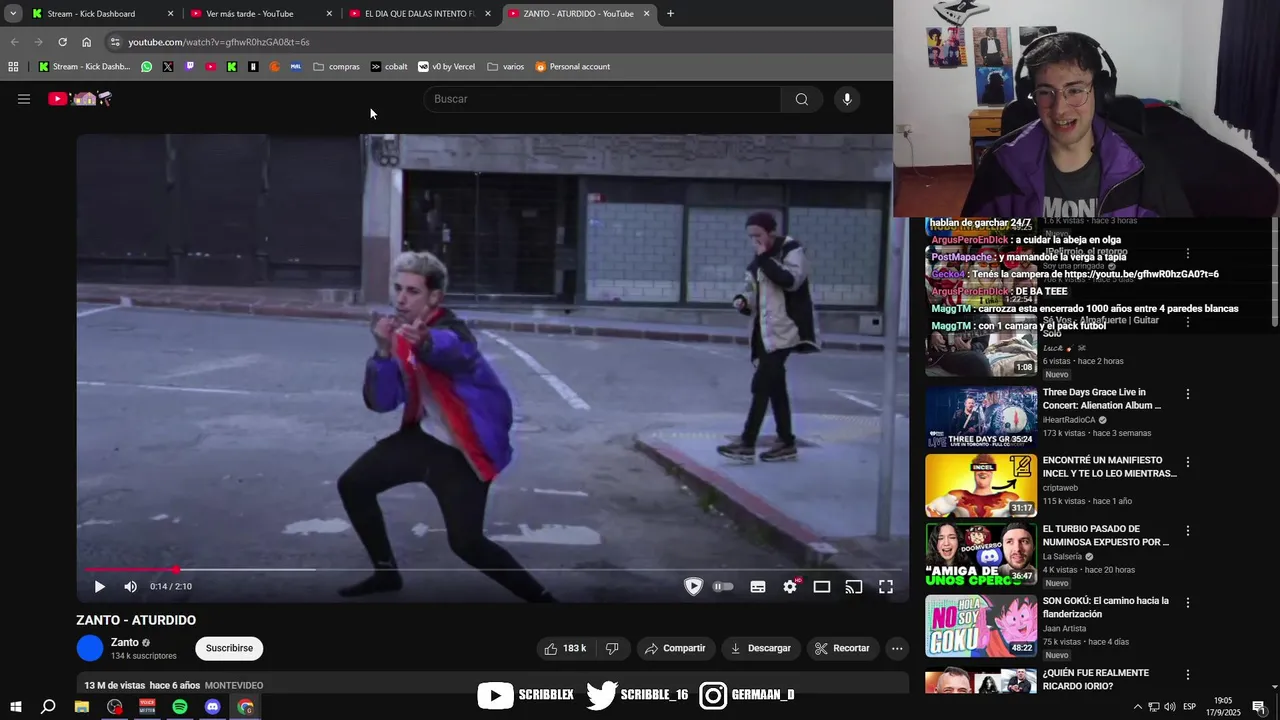Open the Zanto channel name link

click(x=125, y=642)
